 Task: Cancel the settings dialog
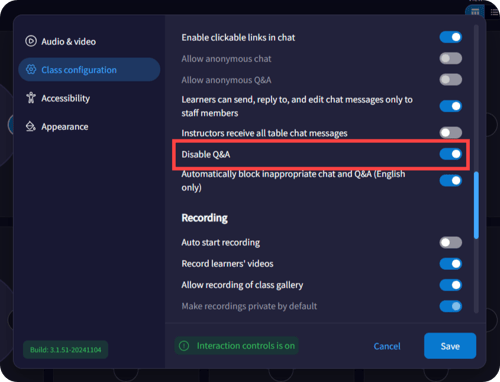[x=387, y=346]
